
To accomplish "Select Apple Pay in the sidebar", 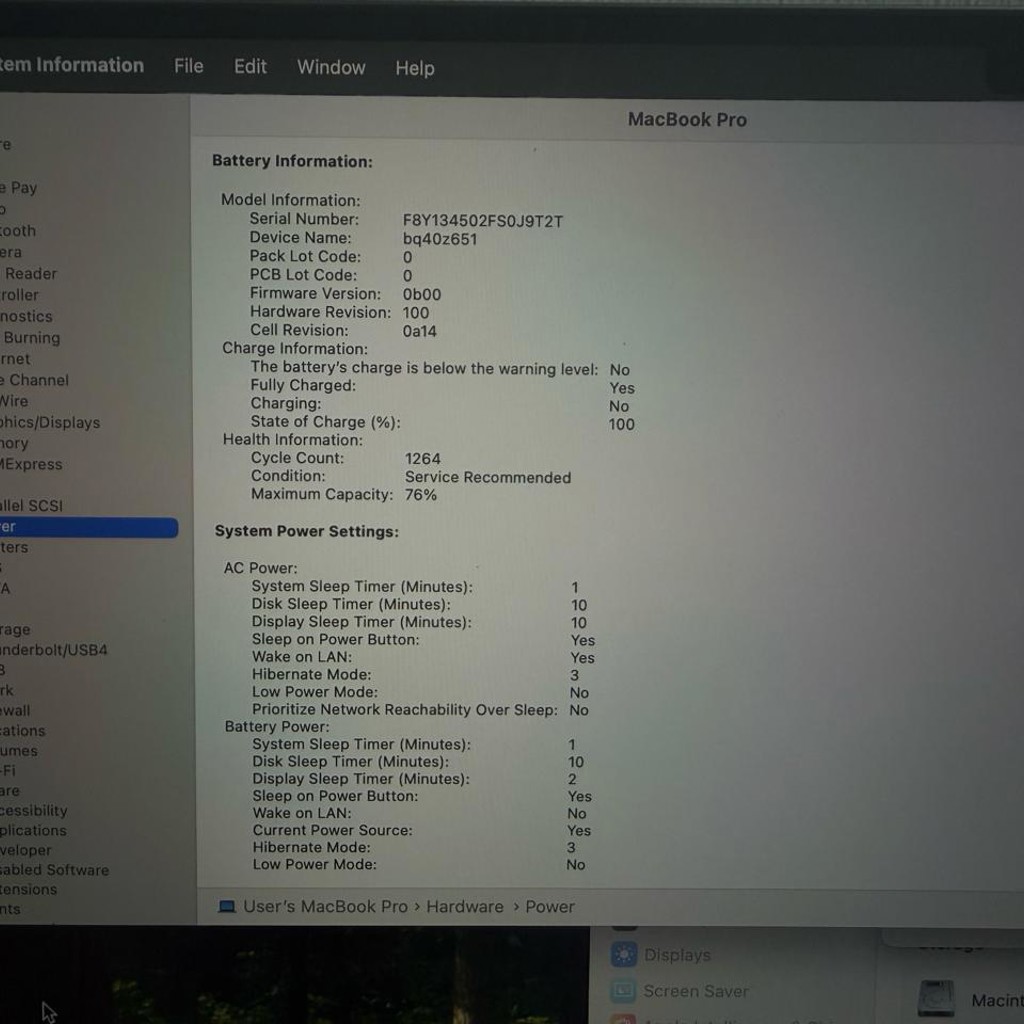I will tap(18, 188).
